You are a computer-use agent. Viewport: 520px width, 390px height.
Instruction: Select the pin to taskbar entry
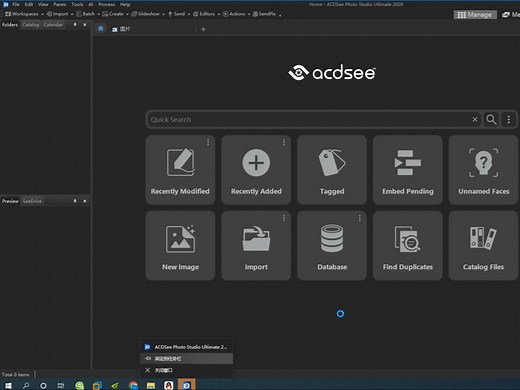[x=186, y=359]
